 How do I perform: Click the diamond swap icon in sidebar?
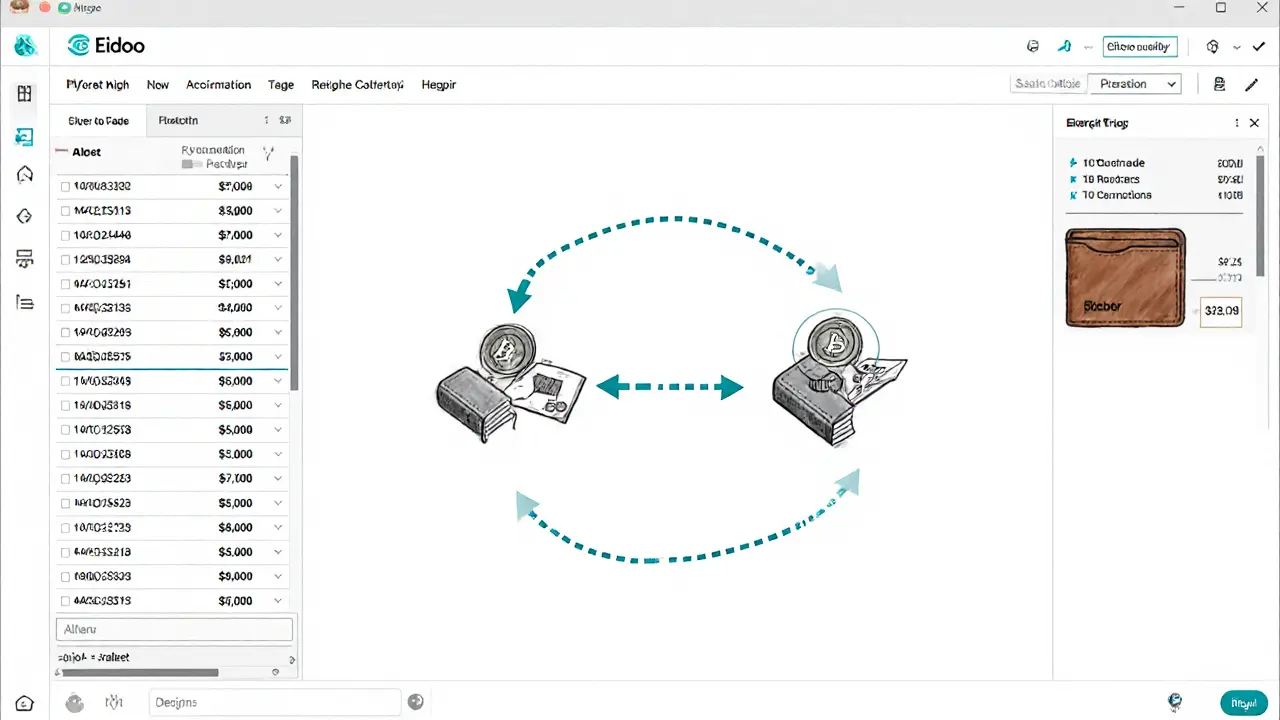click(x=24, y=216)
